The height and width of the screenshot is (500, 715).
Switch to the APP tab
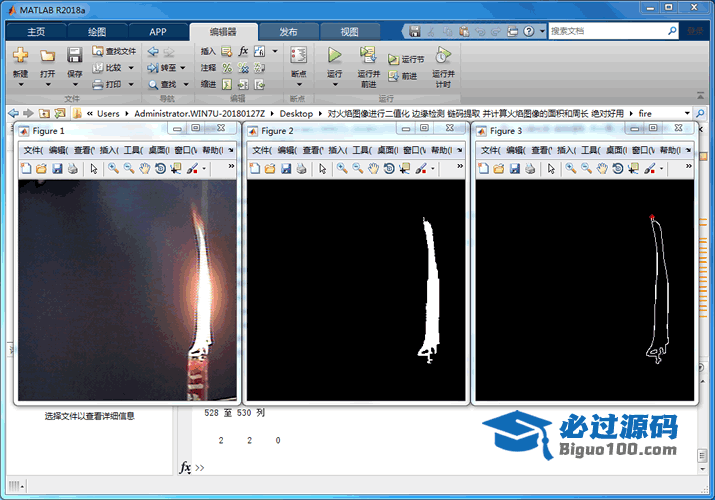click(x=158, y=32)
